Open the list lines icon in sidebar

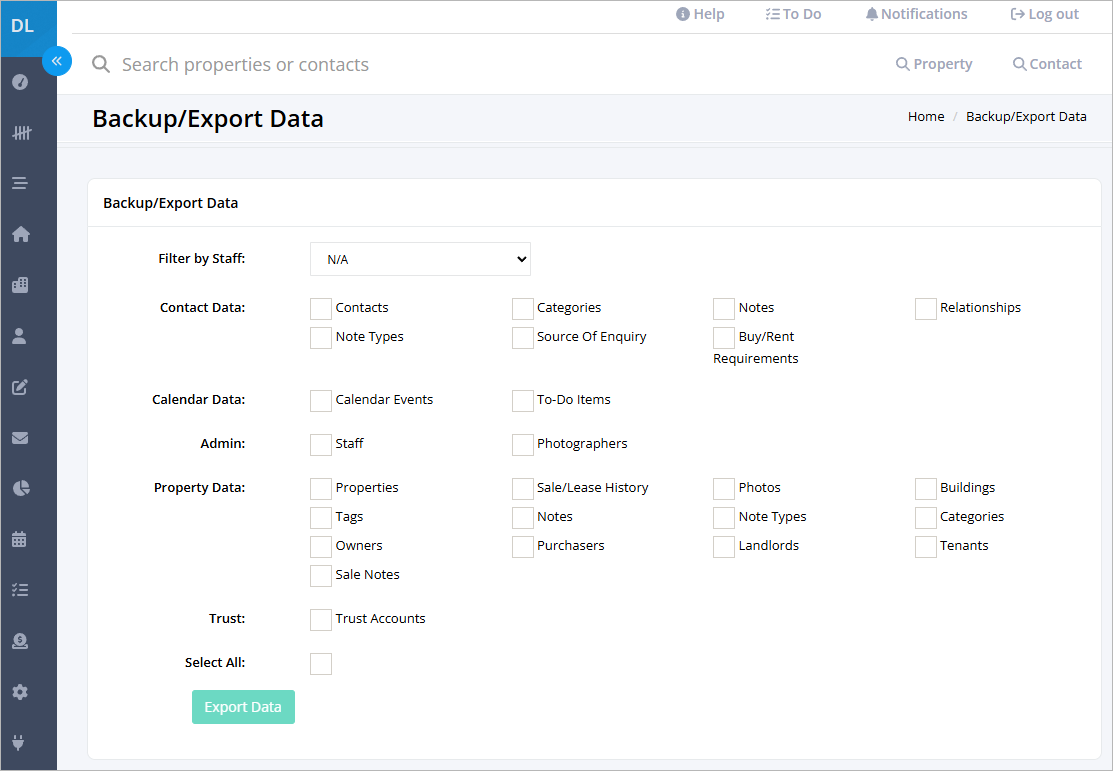point(20,183)
